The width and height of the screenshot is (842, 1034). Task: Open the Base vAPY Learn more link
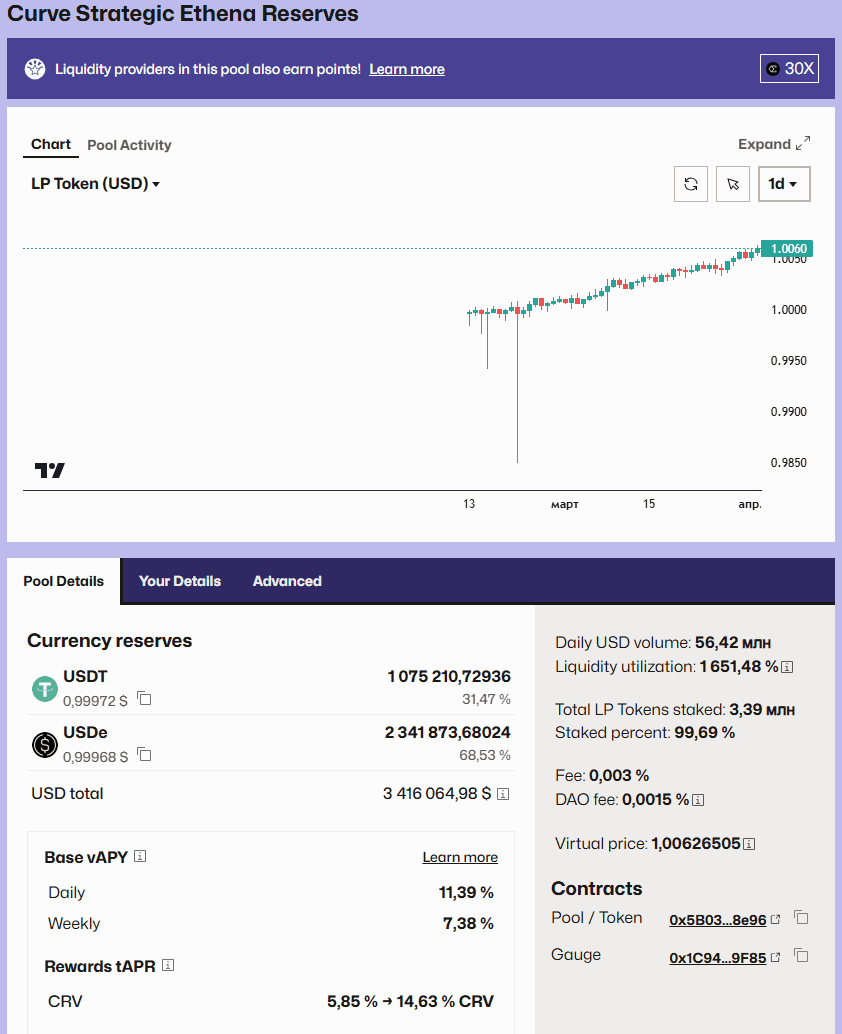460,857
